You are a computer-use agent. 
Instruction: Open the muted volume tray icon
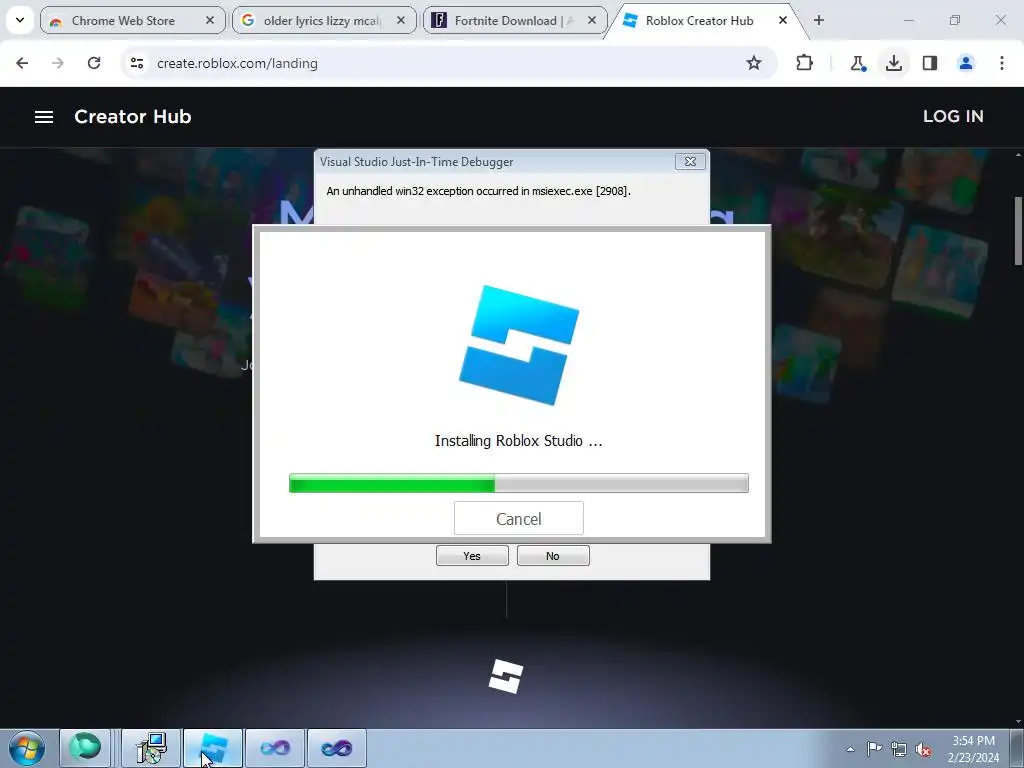click(923, 749)
